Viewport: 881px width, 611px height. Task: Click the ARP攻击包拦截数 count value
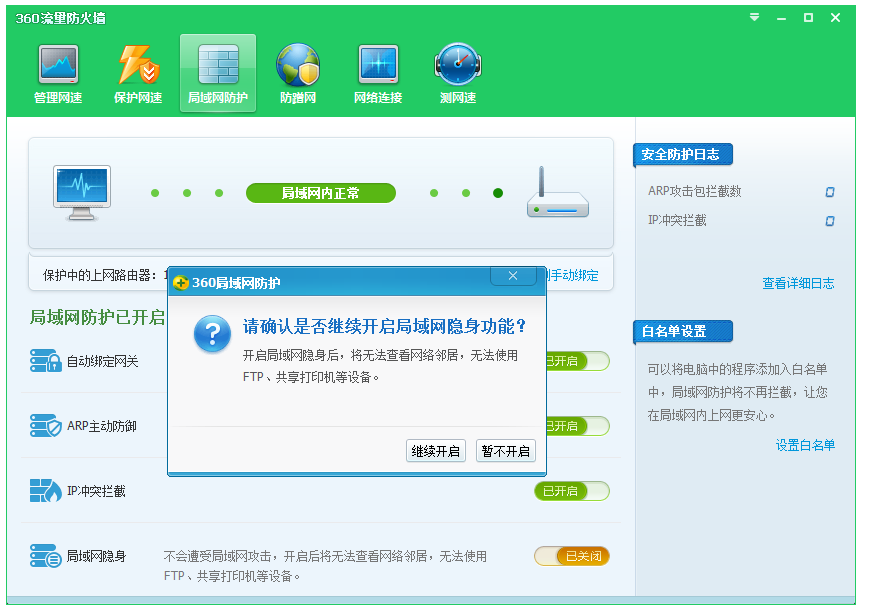click(829, 192)
